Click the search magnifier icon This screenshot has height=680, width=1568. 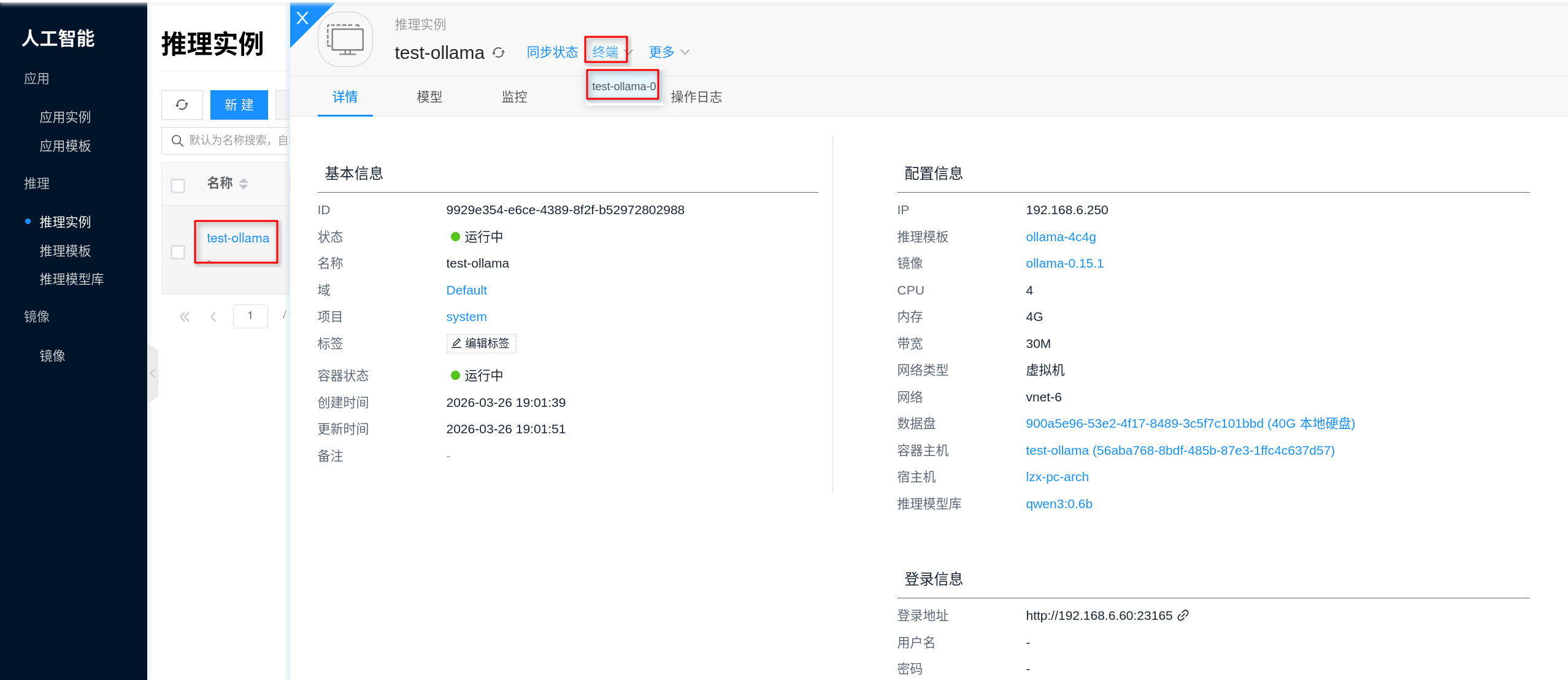[x=177, y=141]
